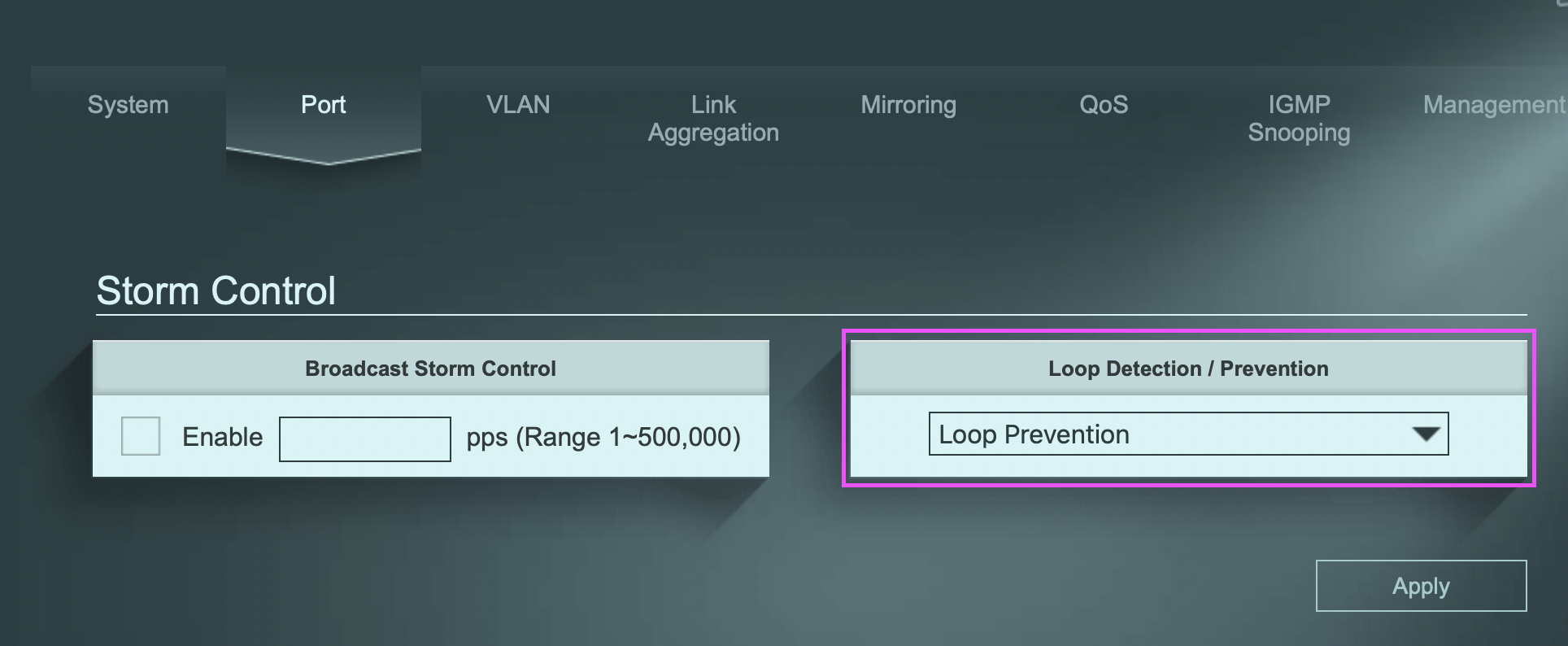Select the currently active Port tab
Screen dimensions: 1568x646
click(x=323, y=104)
